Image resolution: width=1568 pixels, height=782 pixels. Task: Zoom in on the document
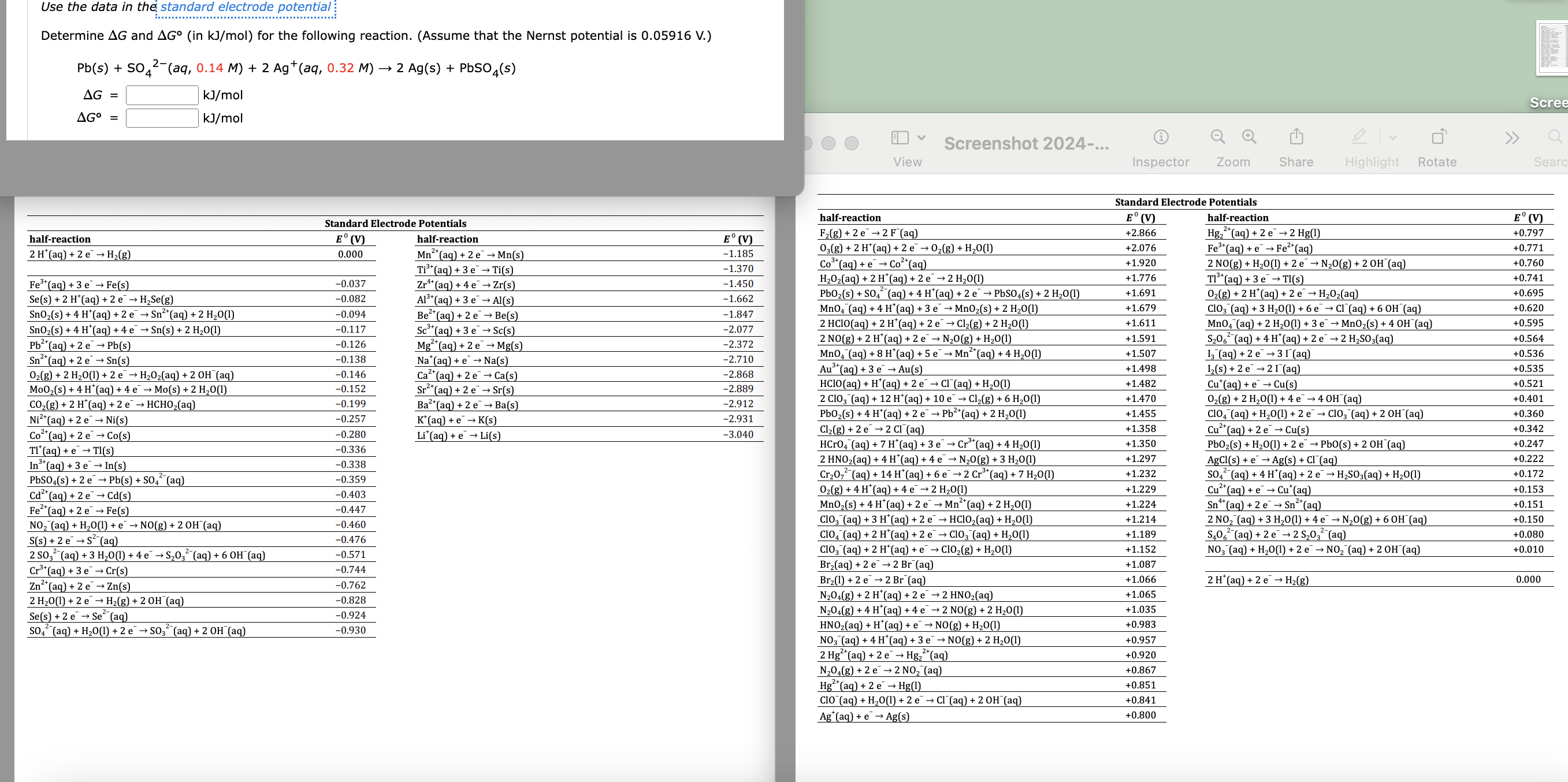[x=1249, y=136]
